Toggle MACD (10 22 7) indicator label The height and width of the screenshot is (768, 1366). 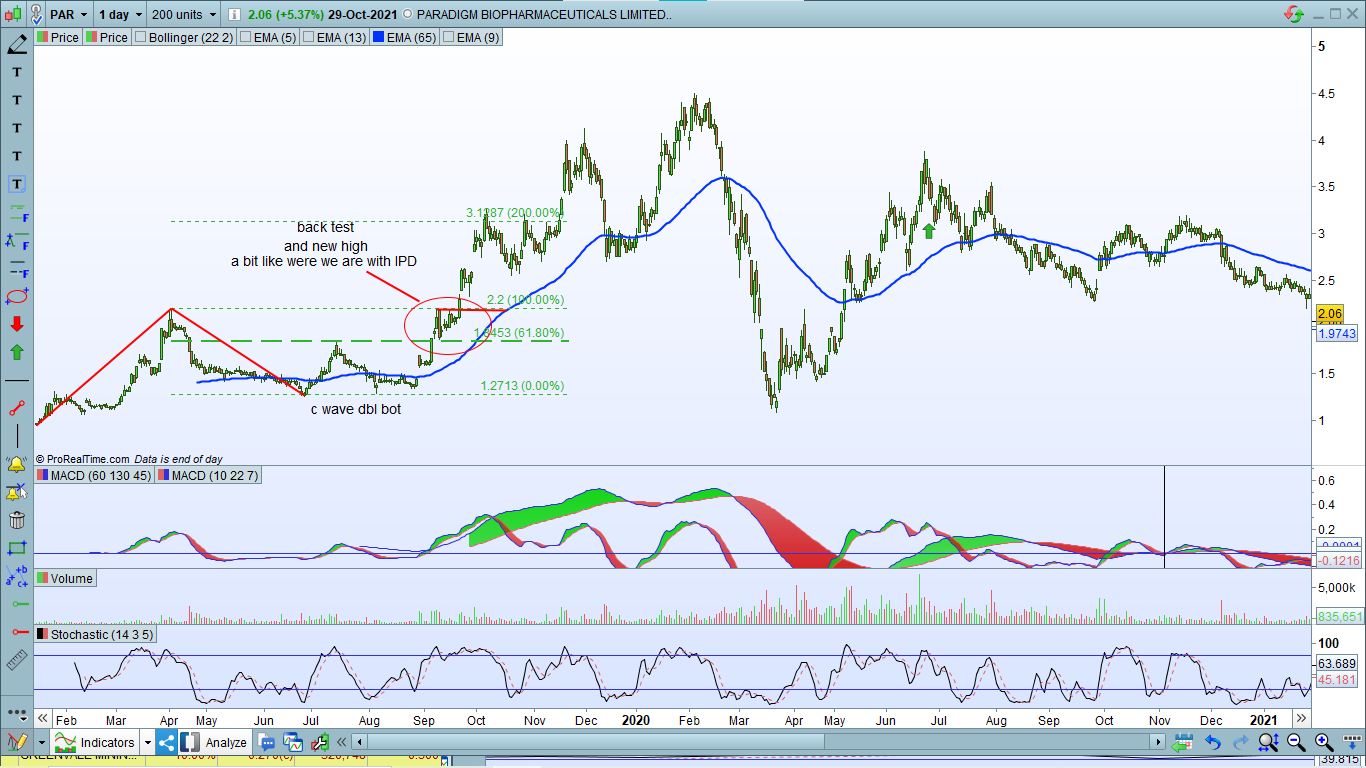tap(208, 476)
